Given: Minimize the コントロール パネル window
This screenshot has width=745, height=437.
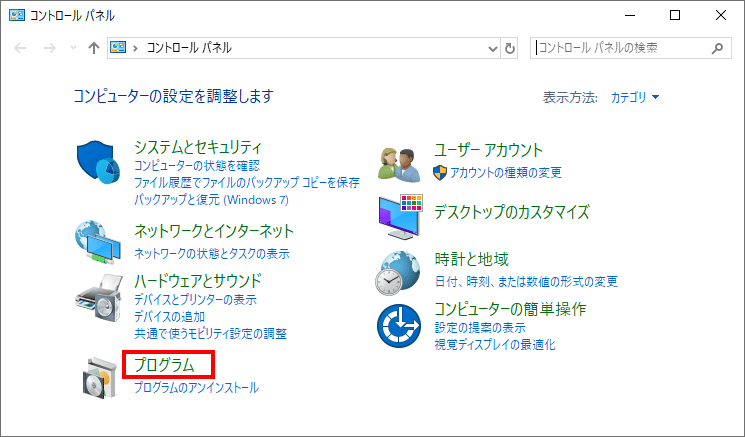Looking at the screenshot, I should tap(630, 15).
